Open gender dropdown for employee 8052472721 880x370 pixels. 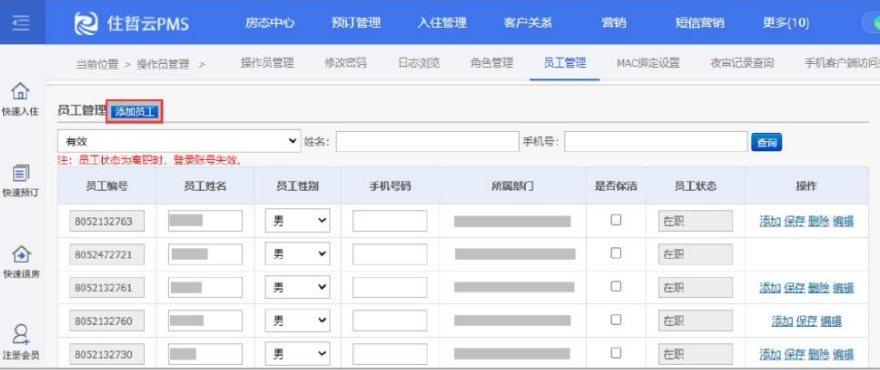click(x=297, y=254)
